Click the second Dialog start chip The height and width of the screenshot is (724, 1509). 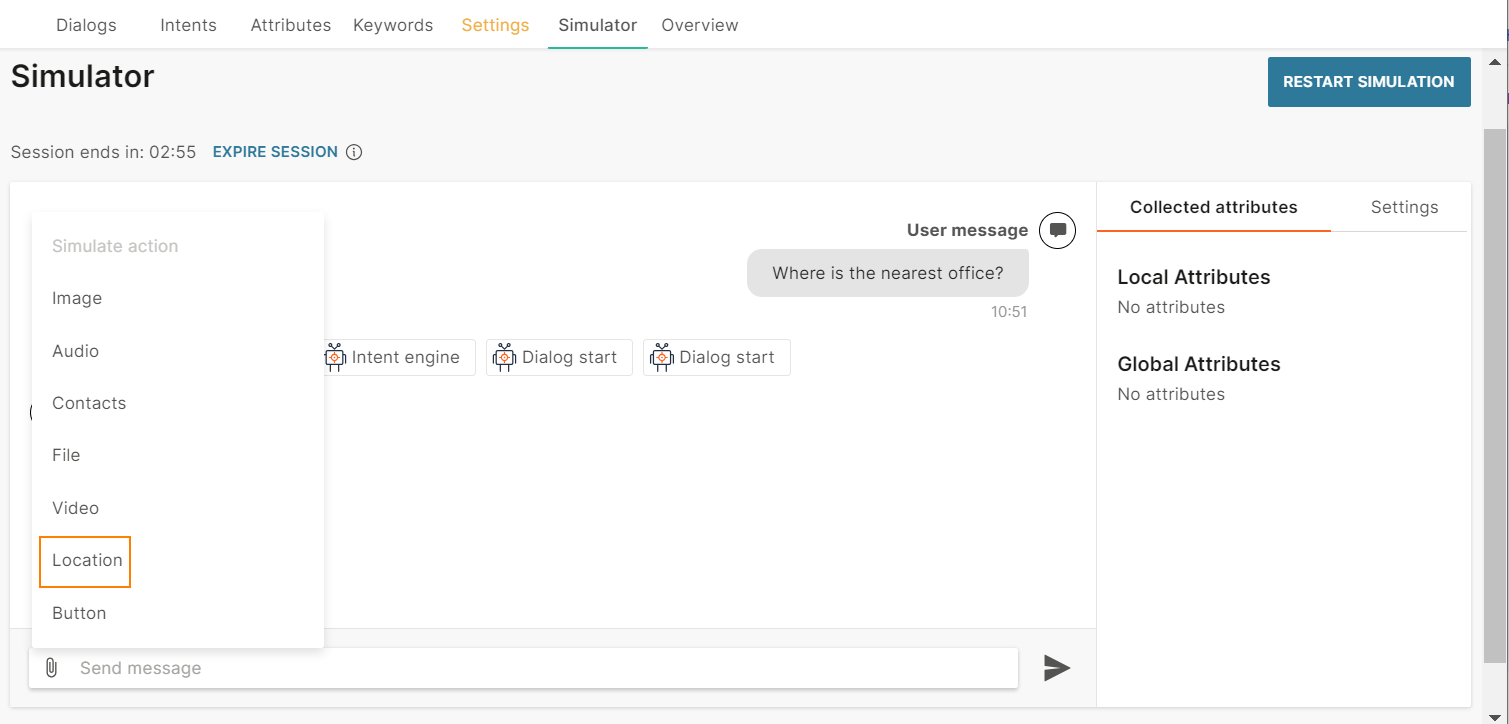click(x=716, y=358)
